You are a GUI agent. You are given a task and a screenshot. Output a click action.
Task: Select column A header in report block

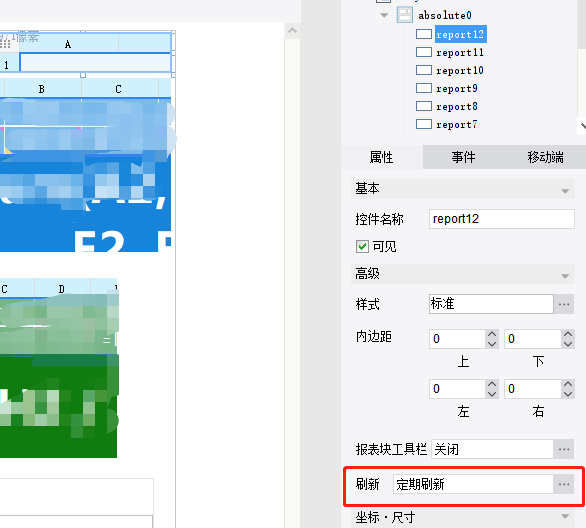[68, 44]
